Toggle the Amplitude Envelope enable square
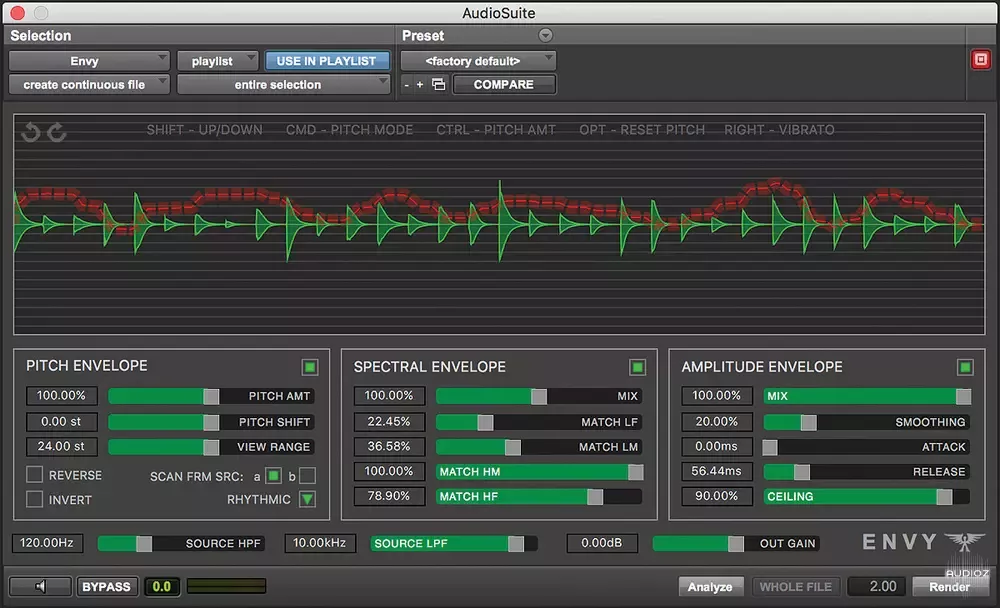This screenshot has height=608, width=1000. click(965, 367)
